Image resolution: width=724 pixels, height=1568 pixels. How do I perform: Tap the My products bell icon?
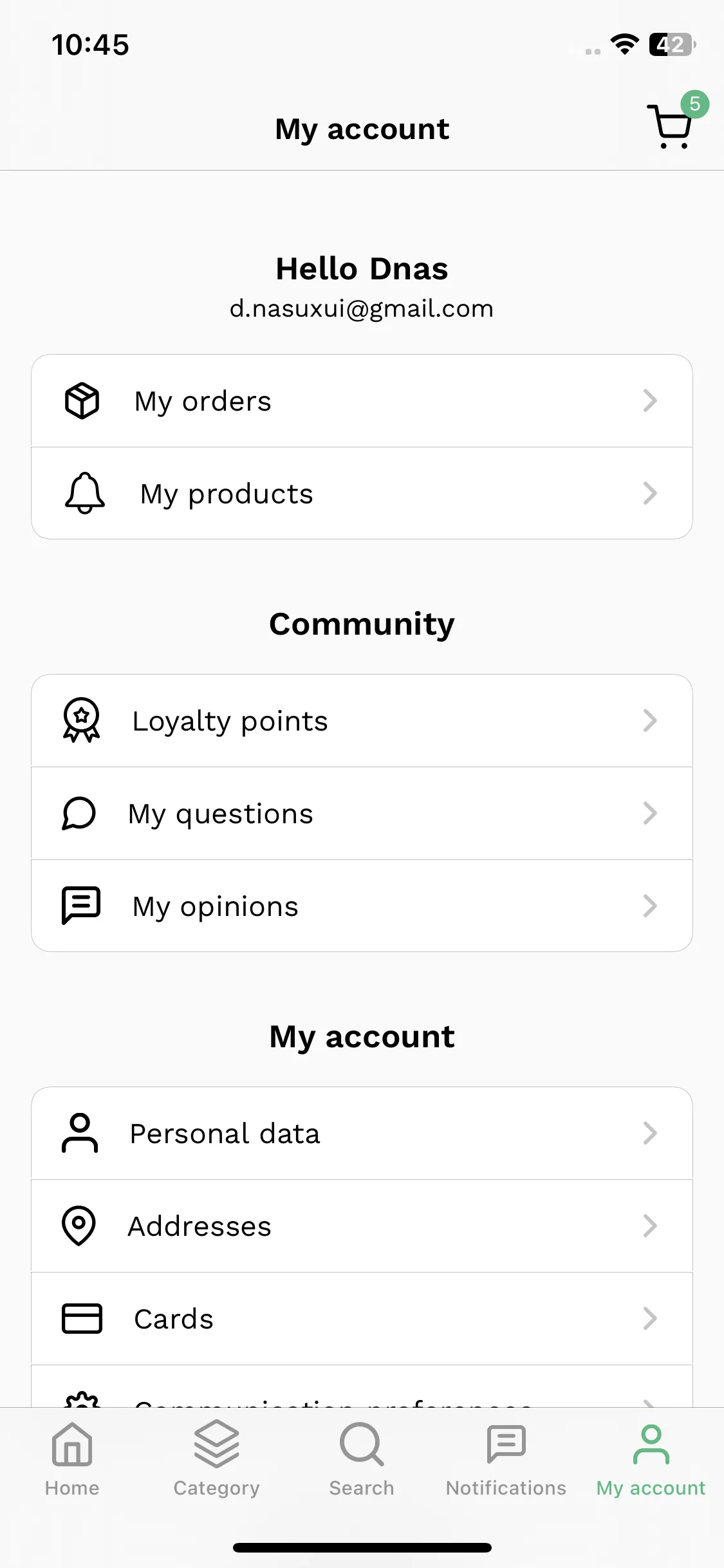coord(84,493)
